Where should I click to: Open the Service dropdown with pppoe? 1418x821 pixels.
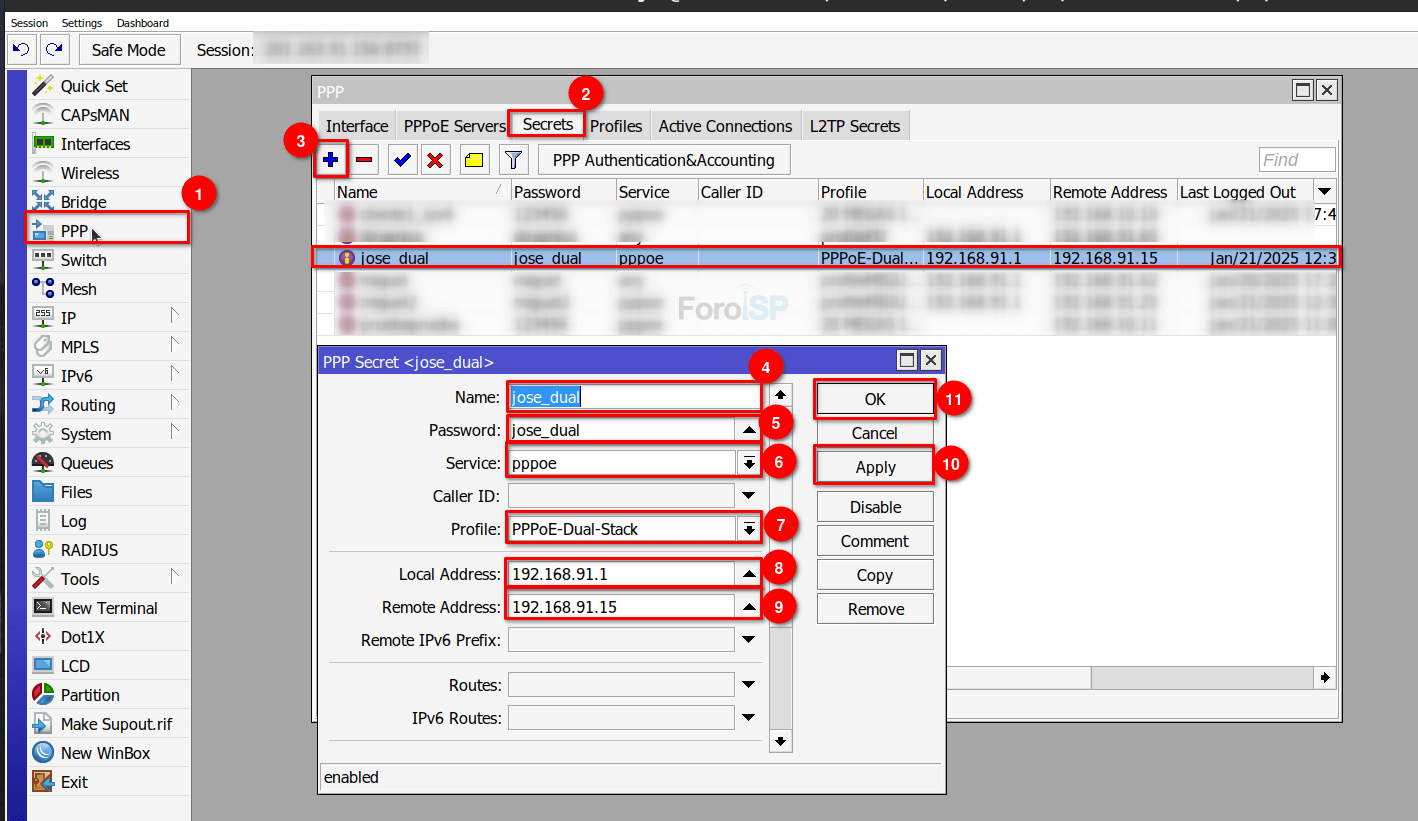(748, 463)
